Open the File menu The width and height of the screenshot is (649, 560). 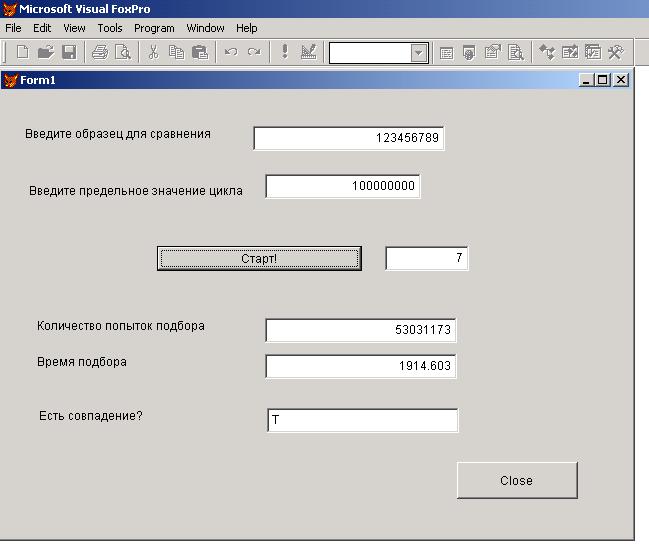13,28
